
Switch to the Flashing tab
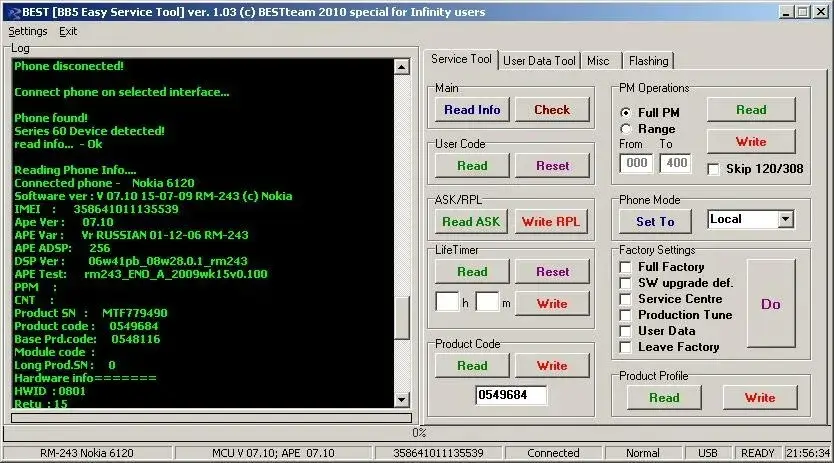pos(648,61)
